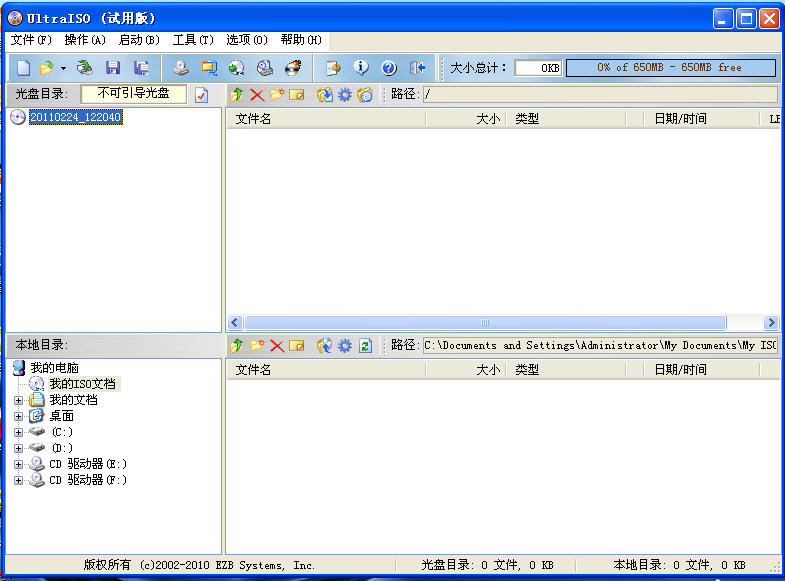Open the 工具(T) menu
This screenshot has width=785, height=581.
193,40
